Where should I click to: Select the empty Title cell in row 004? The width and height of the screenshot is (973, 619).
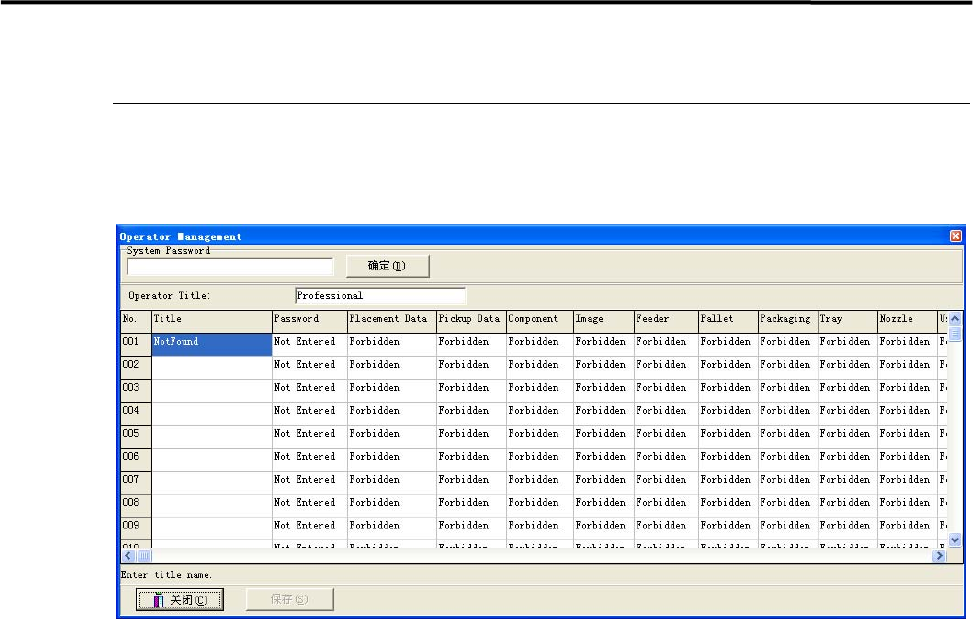tap(211, 411)
